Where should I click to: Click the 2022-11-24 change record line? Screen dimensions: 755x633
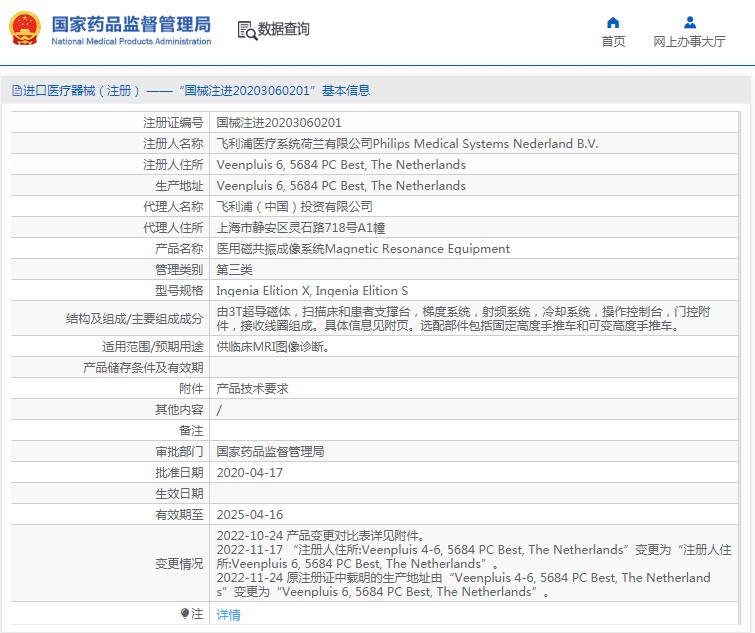463,584
